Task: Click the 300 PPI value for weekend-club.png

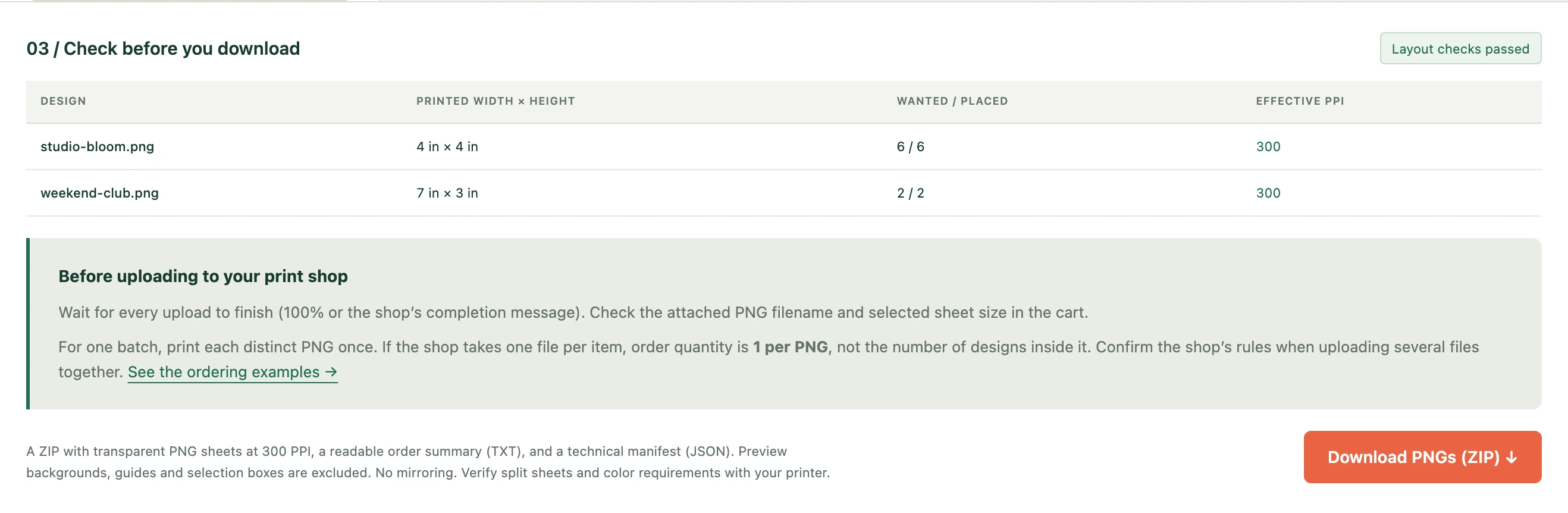Action: [1268, 193]
